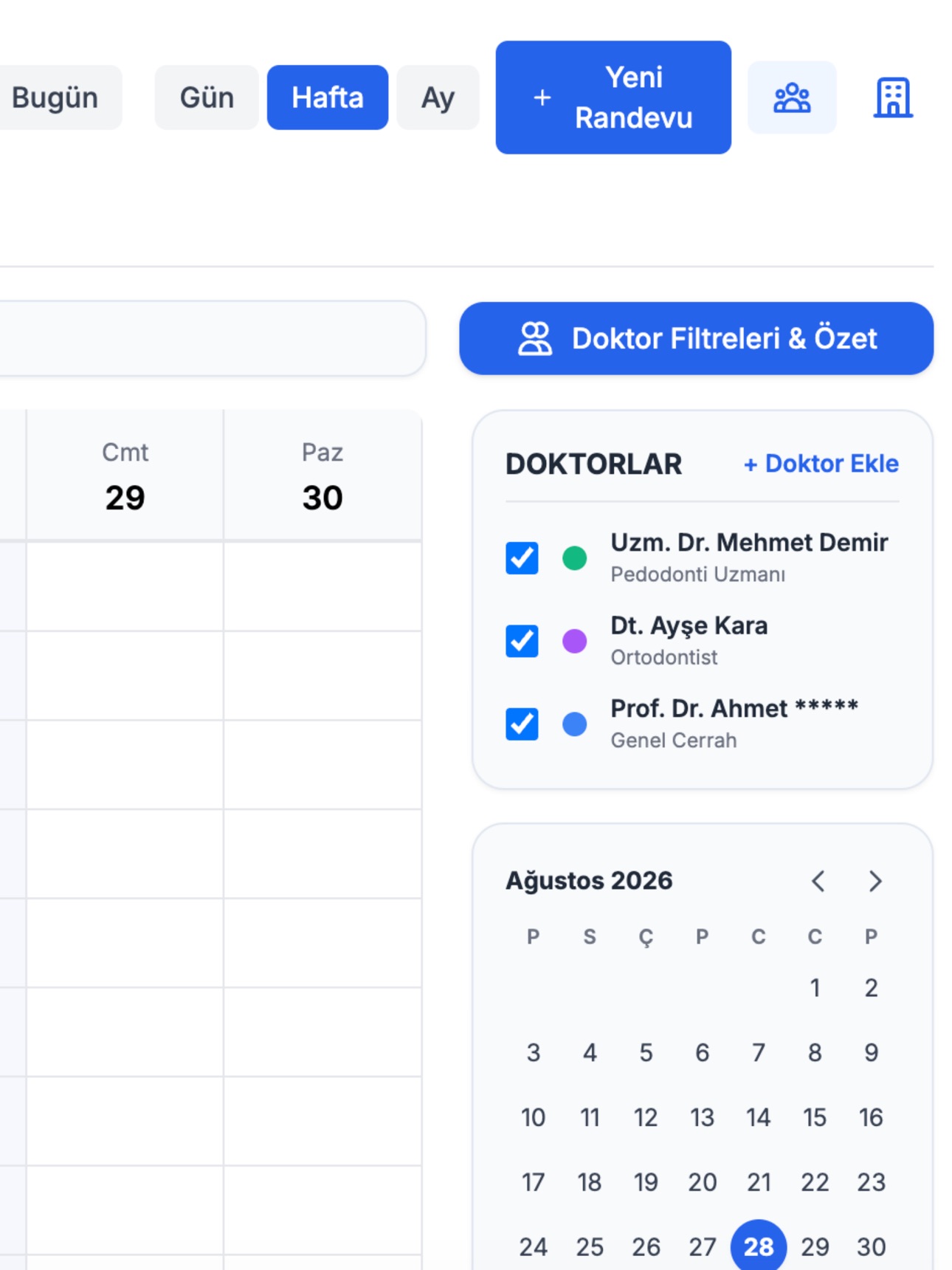Click purple color dot for Ayşe Kara
Viewport: 952px width, 1270px height.
click(574, 641)
